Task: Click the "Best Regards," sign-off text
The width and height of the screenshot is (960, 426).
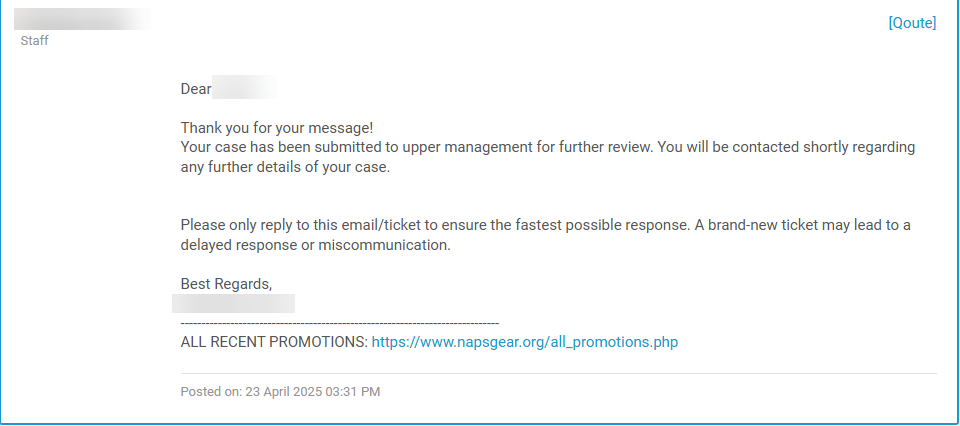Action: (226, 284)
